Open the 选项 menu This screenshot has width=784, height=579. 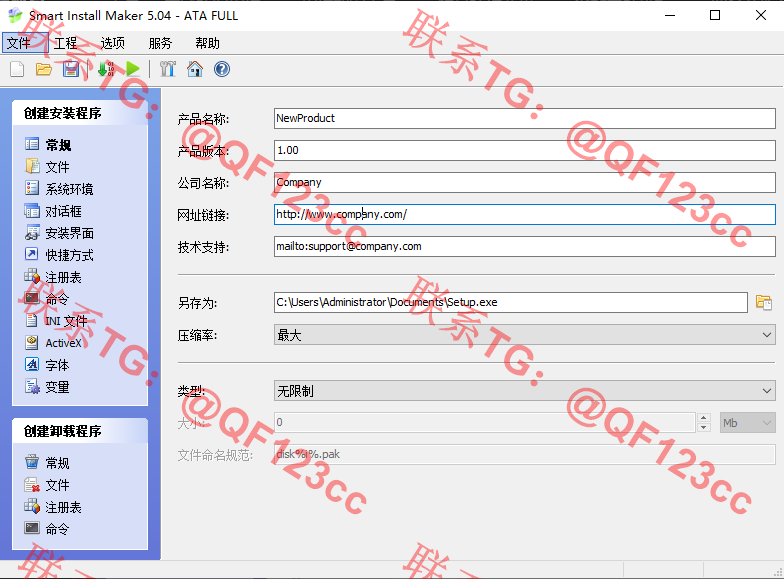tap(112, 43)
